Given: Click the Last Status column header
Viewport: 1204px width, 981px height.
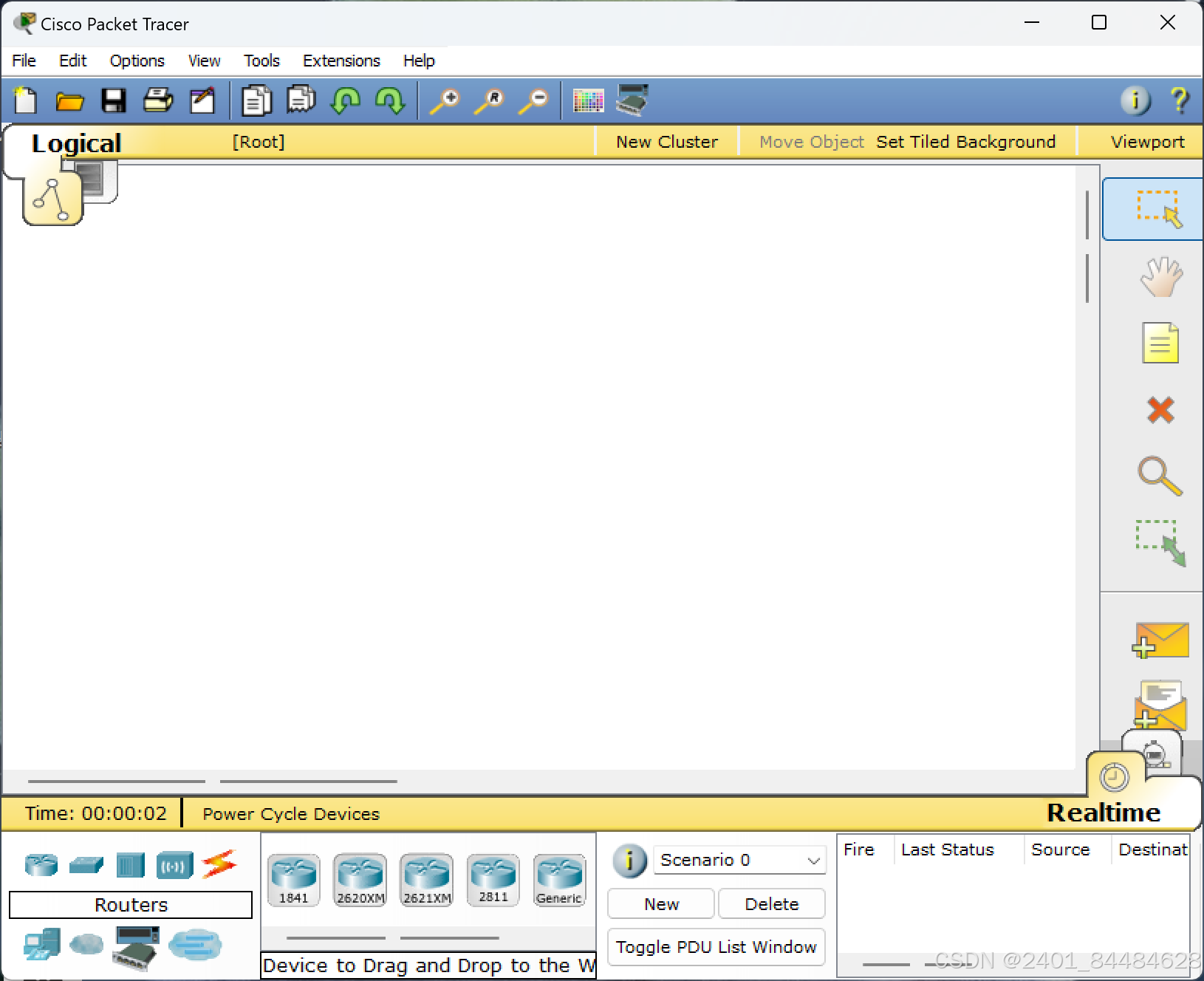Looking at the screenshot, I should tap(948, 850).
